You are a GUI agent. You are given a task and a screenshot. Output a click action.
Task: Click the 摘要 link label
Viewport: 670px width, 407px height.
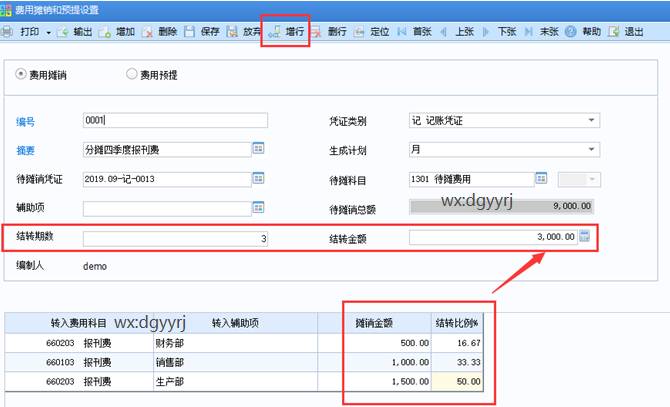[25, 150]
